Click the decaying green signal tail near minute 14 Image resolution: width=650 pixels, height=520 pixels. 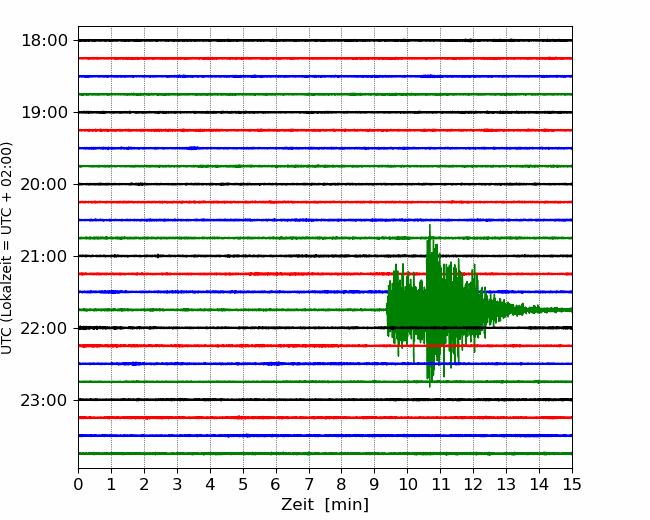539,310
